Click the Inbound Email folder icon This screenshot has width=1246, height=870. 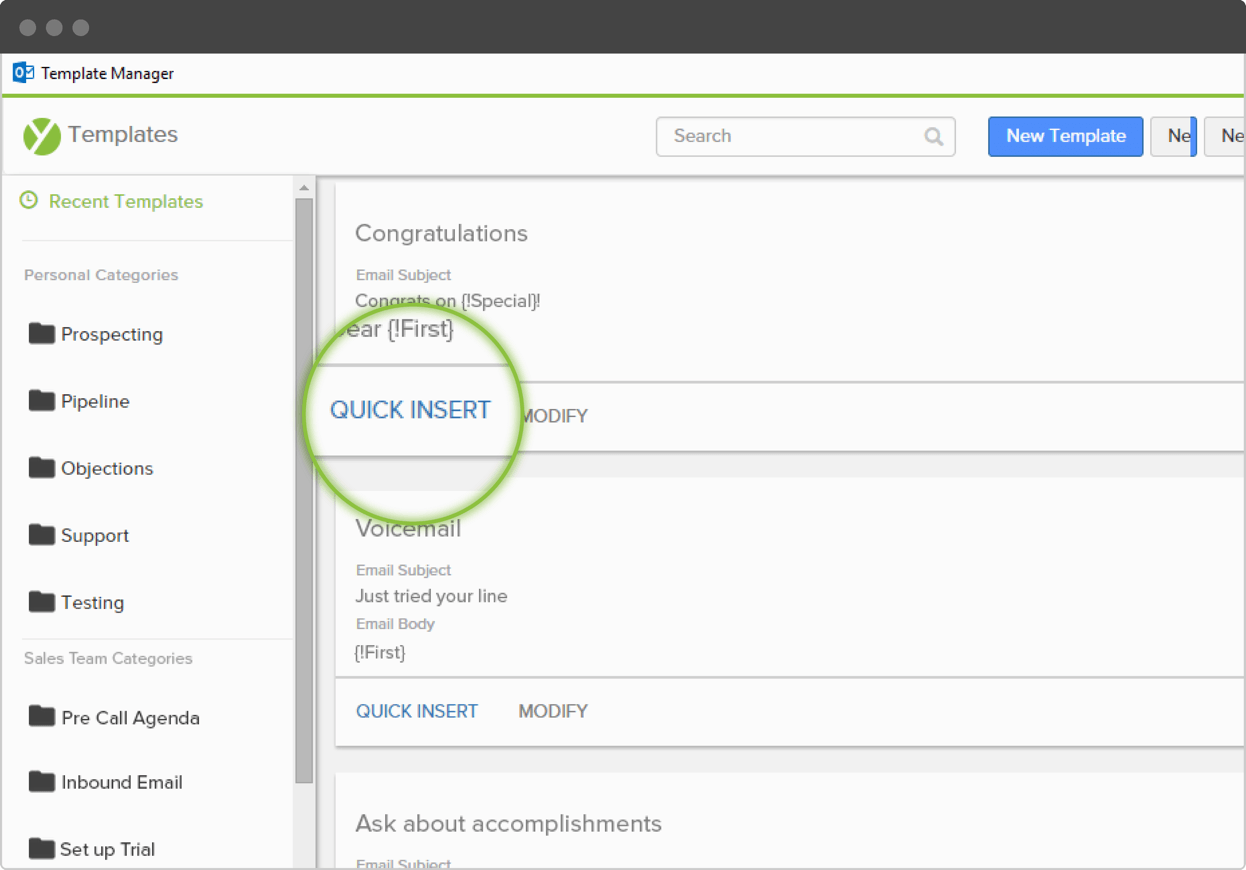point(42,782)
